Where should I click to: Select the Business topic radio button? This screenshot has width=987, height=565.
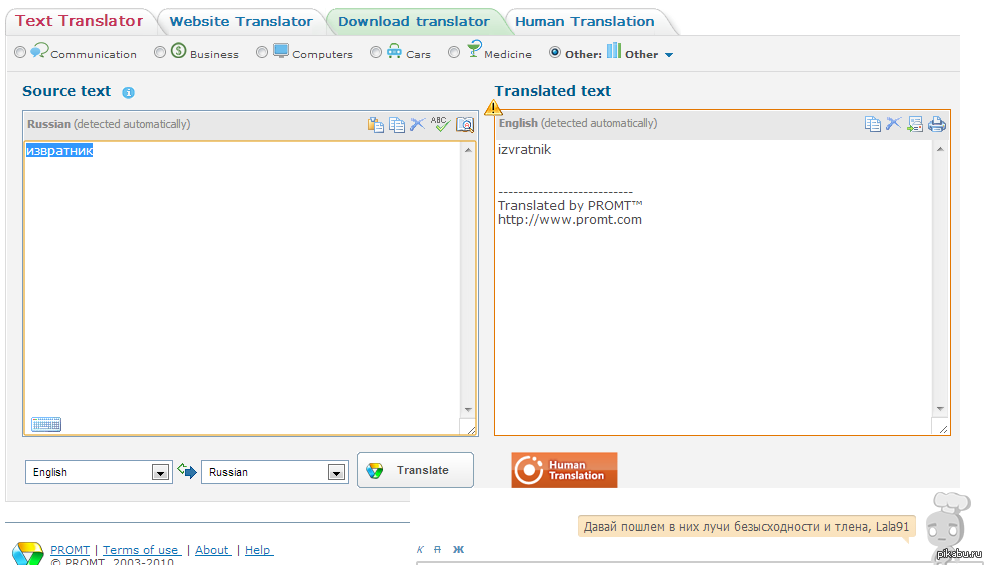(x=160, y=52)
